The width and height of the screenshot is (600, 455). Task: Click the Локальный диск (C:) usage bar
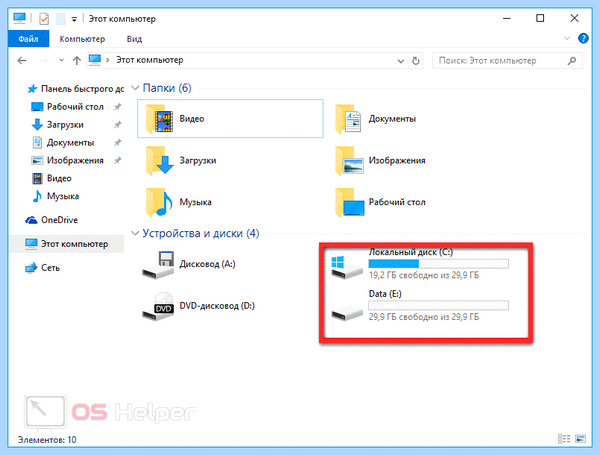click(439, 264)
